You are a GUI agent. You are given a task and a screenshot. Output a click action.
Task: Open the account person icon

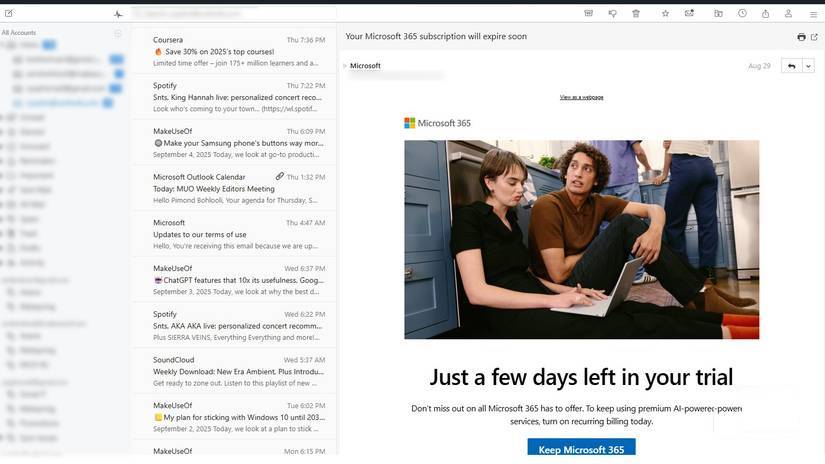[788, 14]
